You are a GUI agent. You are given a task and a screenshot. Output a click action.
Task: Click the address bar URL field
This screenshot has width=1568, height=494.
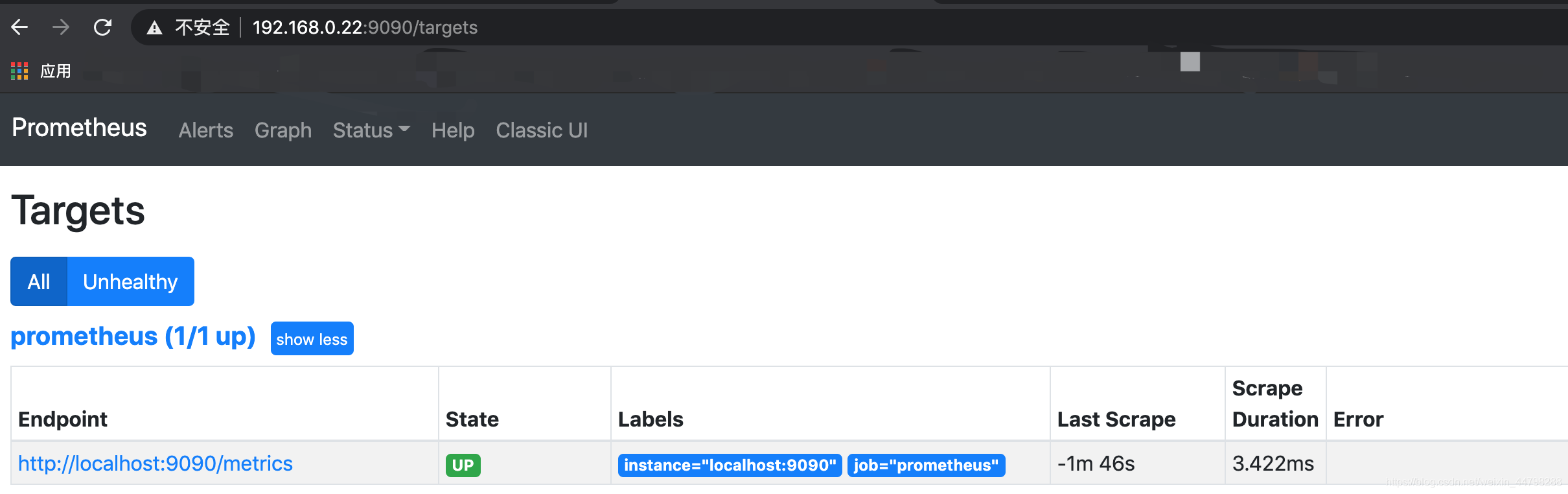click(x=842, y=27)
